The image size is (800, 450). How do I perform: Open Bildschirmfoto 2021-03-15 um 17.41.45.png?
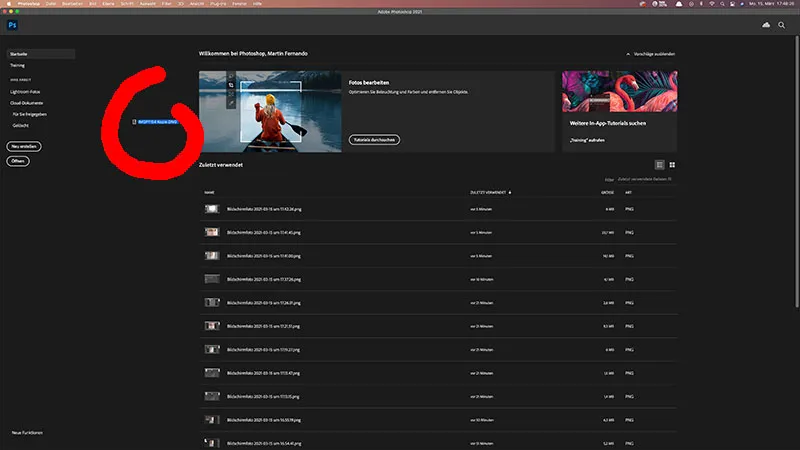pyautogui.click(x=438, y=233)
